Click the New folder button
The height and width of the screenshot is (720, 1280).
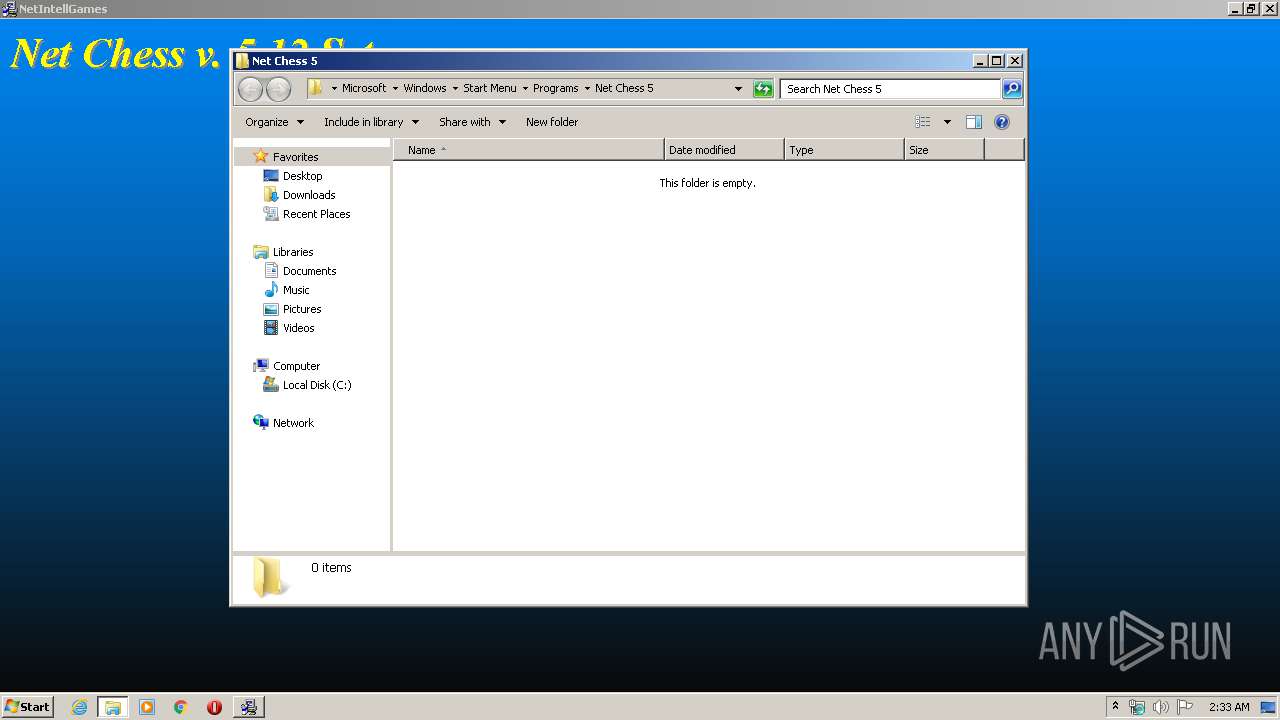tap(552, 122)
